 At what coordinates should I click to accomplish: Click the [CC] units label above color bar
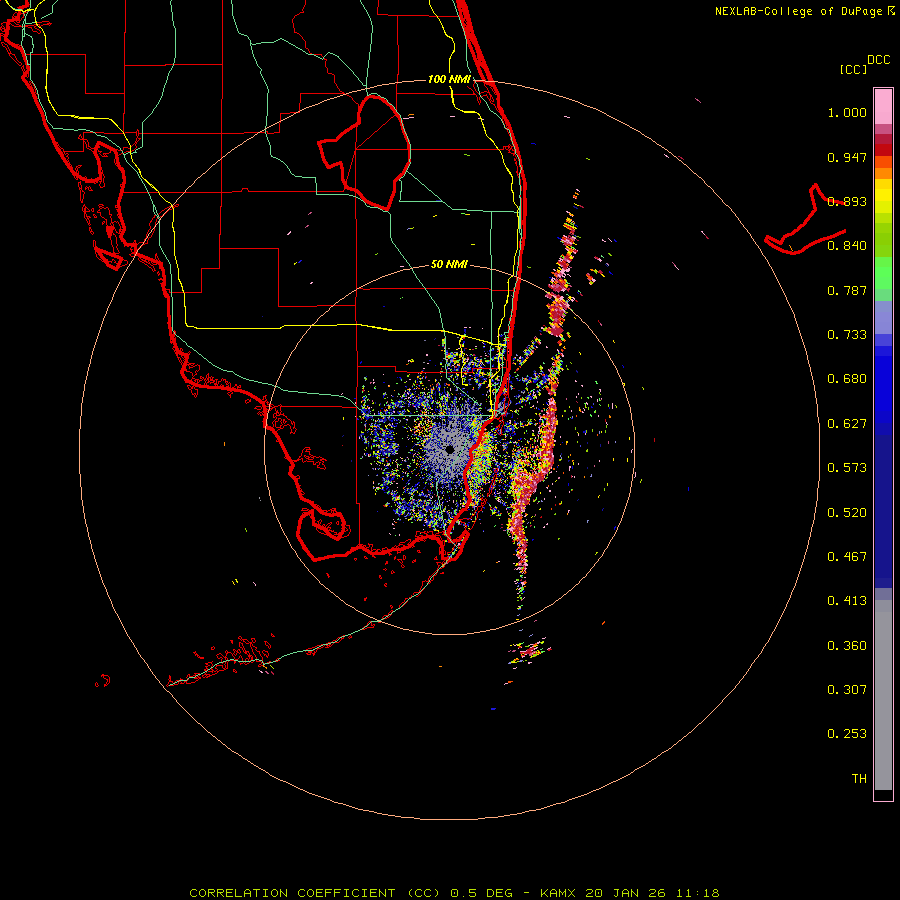pos(853,69)
